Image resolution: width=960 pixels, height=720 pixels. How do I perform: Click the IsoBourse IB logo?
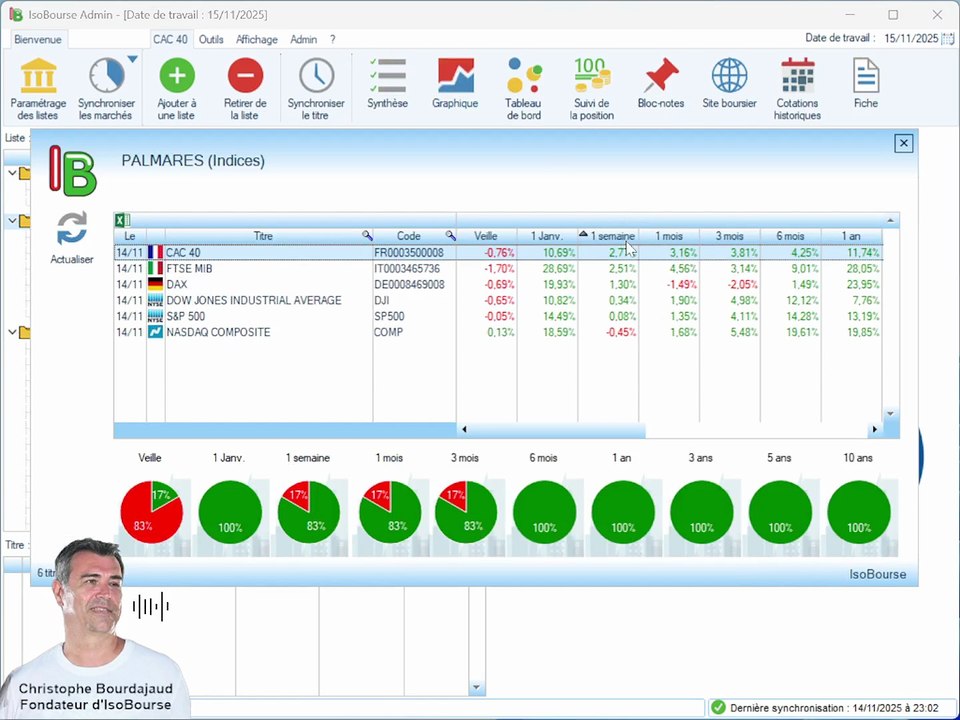point(72,171)
